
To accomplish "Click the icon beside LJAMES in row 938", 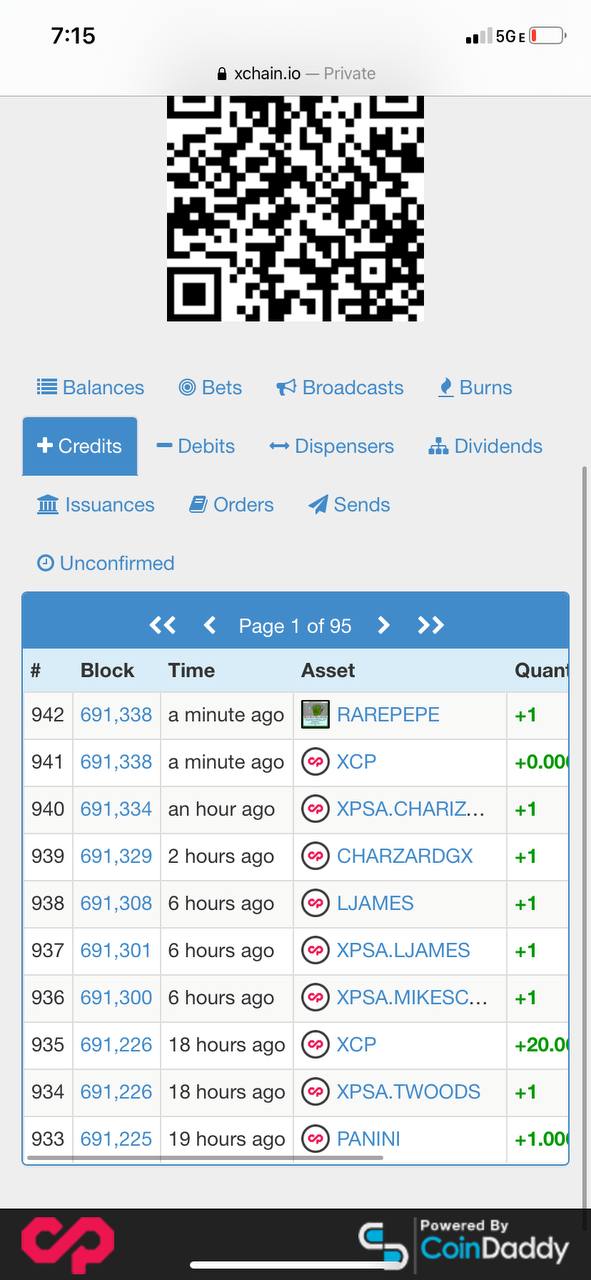I will point(315,903).
